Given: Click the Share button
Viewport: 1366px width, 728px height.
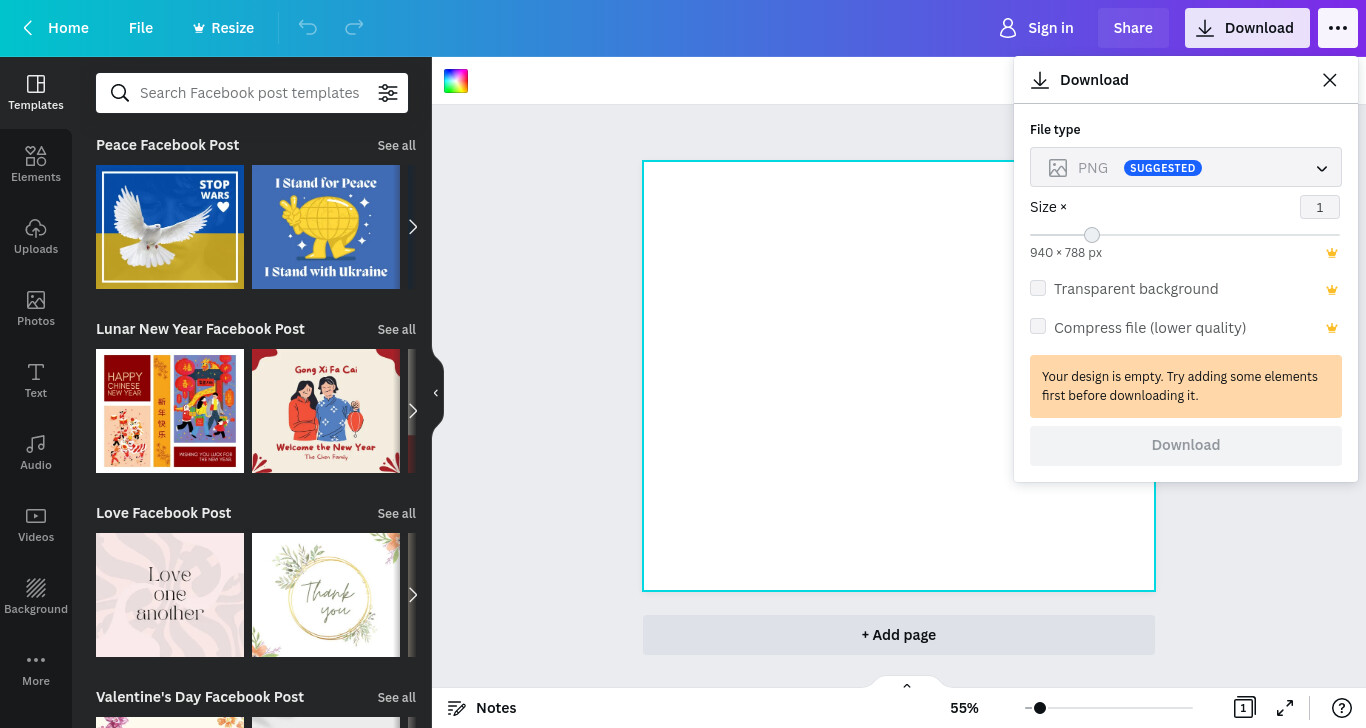Looking at the screenshot, I should (x=1133, y=28).
